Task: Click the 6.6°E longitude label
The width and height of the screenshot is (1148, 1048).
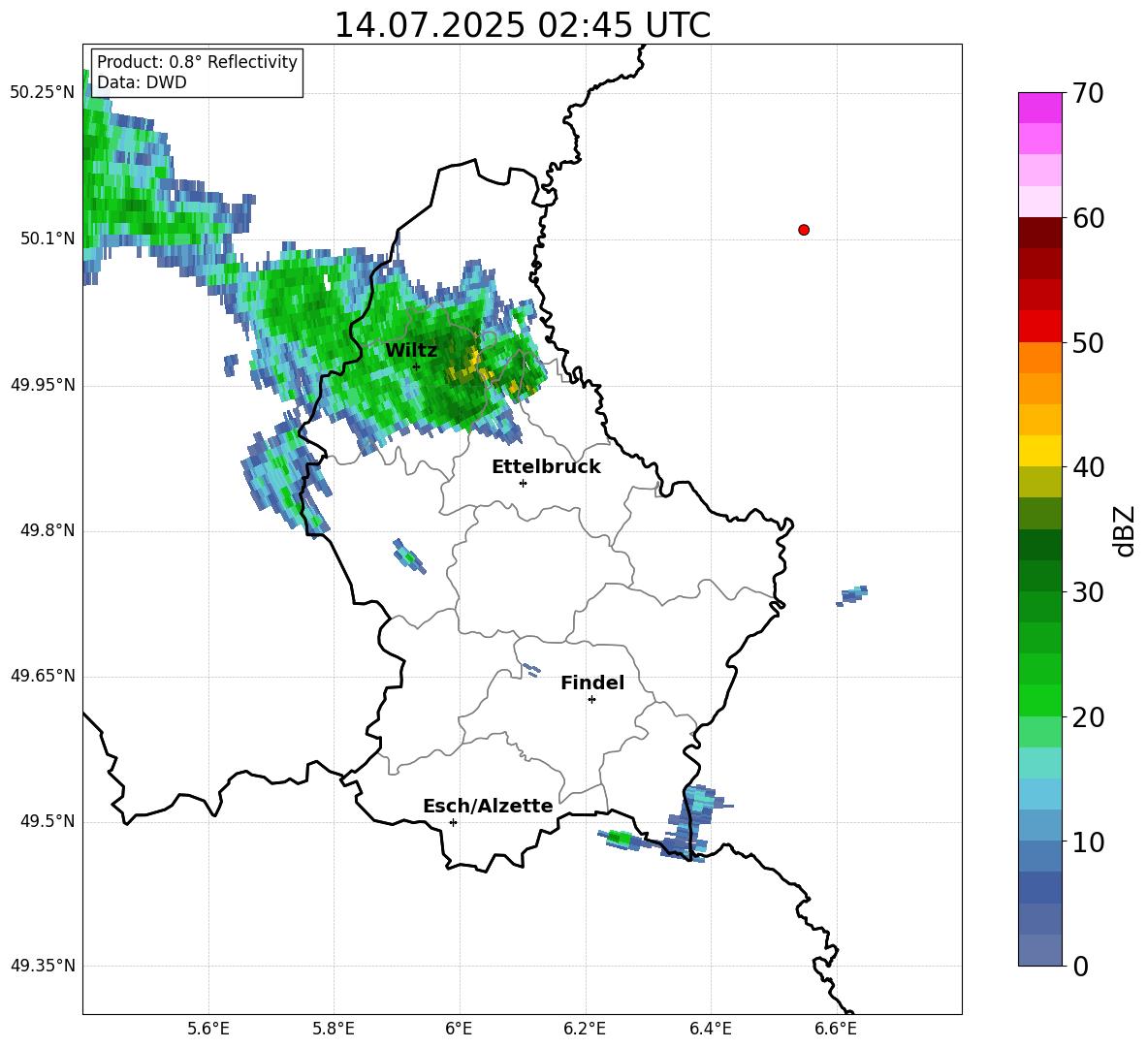Action: [x=836, y=1029]
